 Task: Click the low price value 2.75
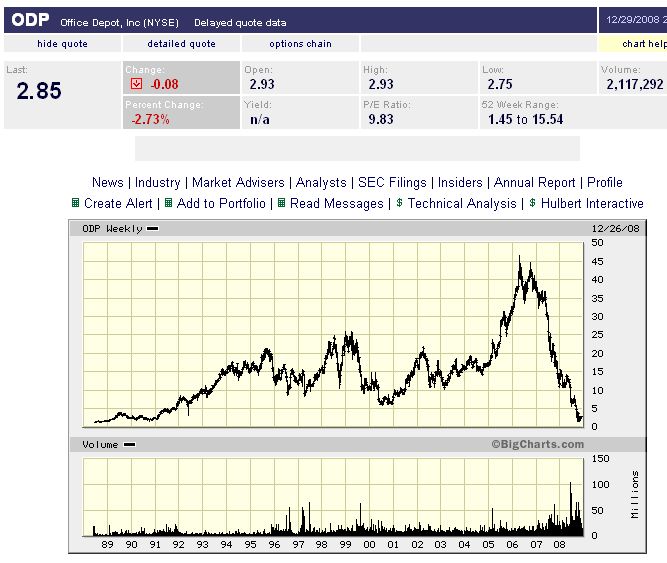500,84
